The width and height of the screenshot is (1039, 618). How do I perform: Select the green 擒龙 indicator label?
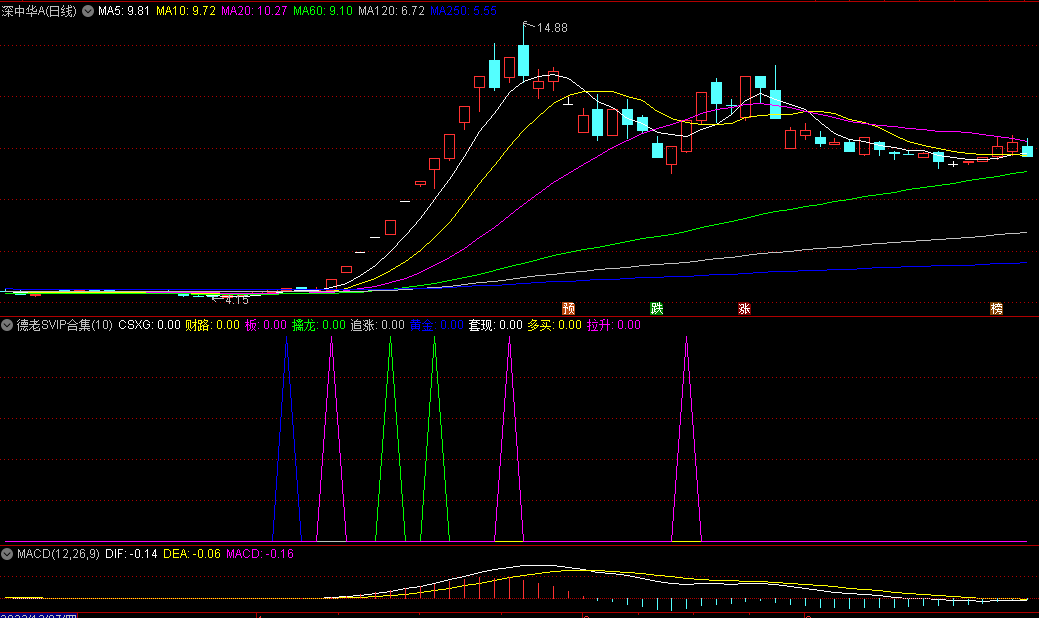click(318, 325)
